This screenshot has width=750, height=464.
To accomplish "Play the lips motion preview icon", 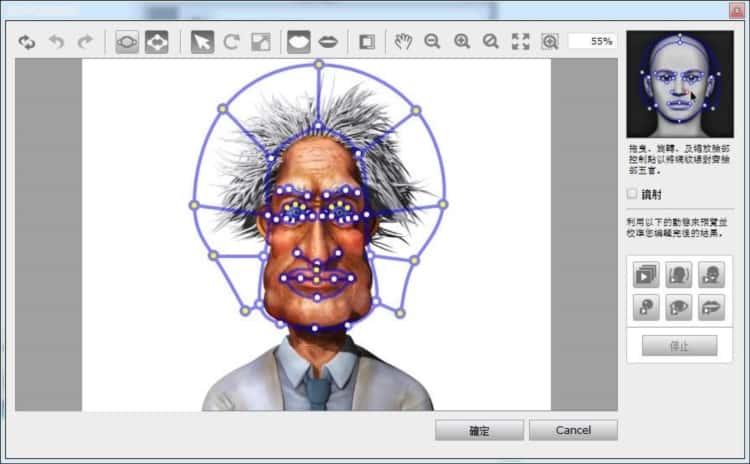I will [711, 307].
